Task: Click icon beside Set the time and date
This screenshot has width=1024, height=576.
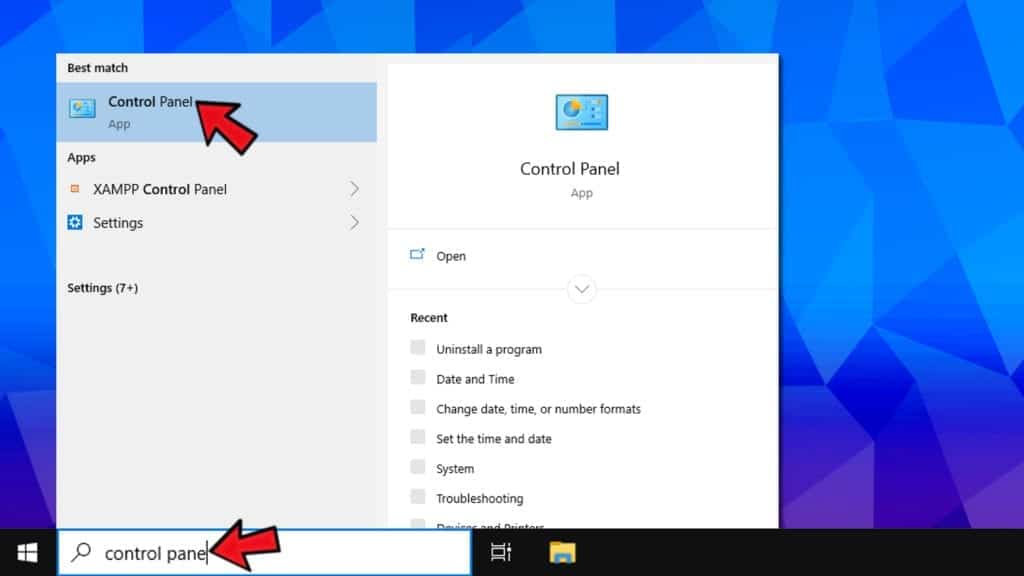Action: pos(418,437)
